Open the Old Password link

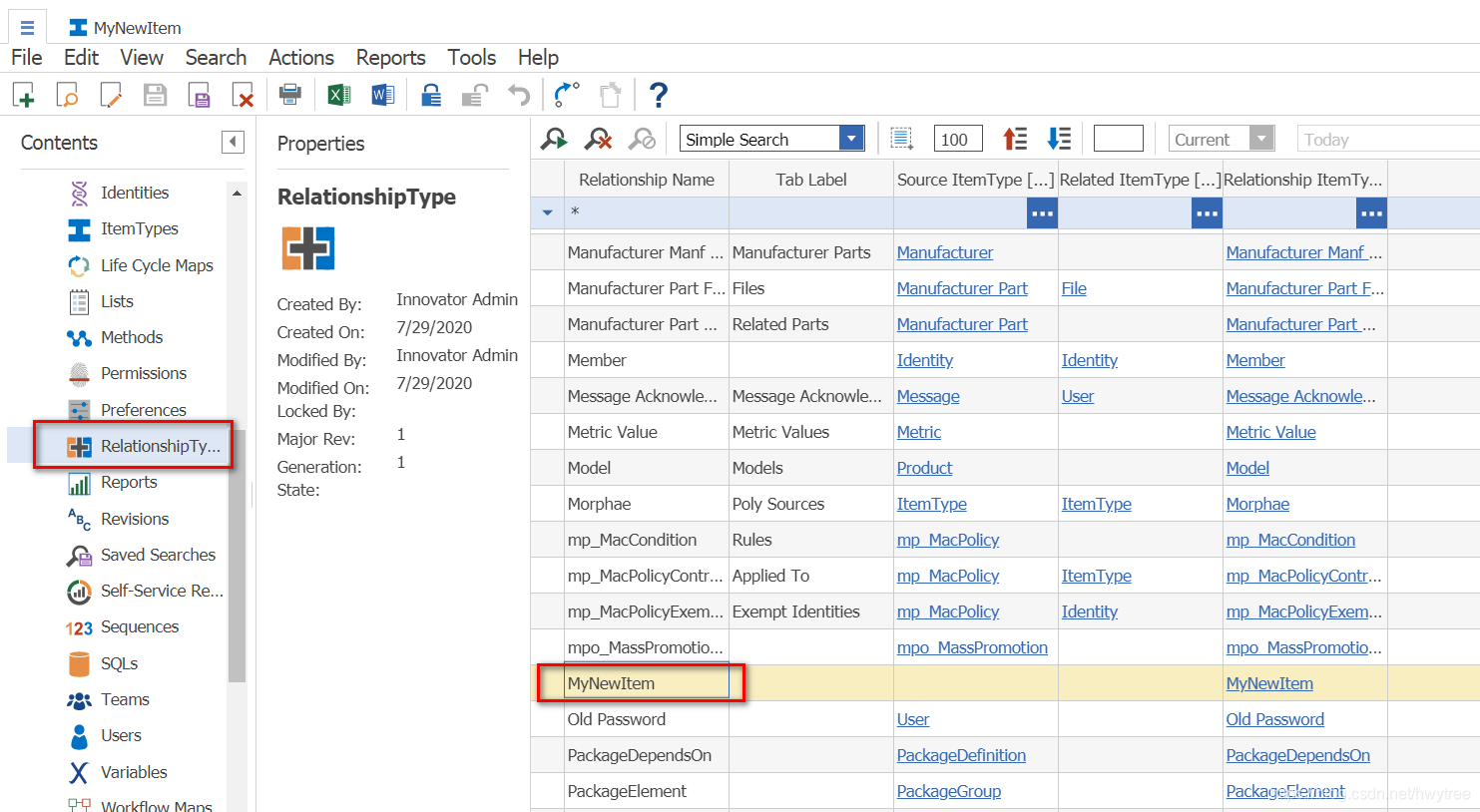click(1274, 719)
